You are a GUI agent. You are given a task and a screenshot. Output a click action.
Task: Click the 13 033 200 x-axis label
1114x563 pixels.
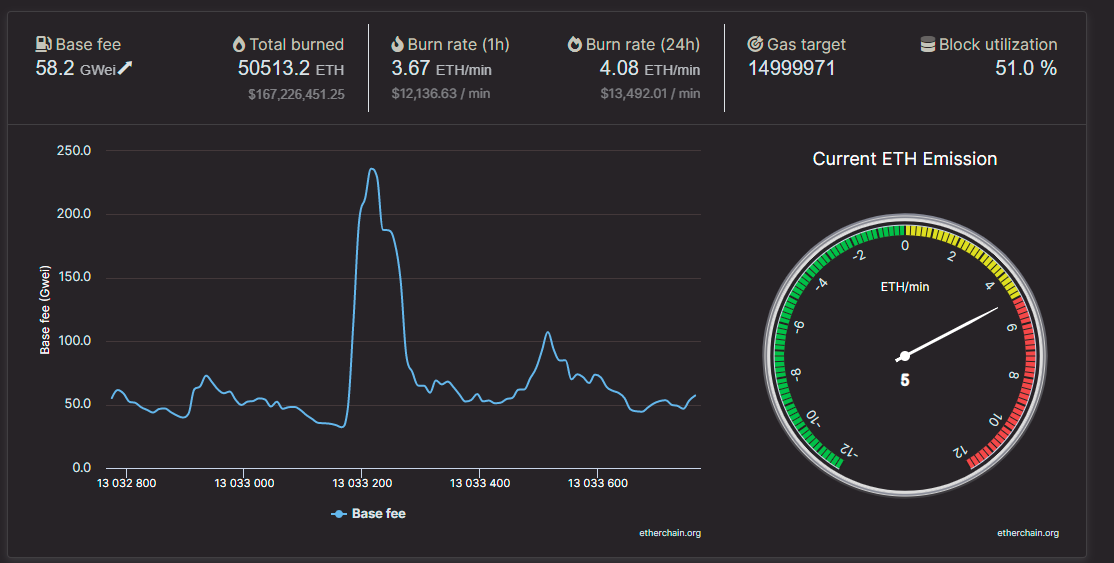(362, 483)
